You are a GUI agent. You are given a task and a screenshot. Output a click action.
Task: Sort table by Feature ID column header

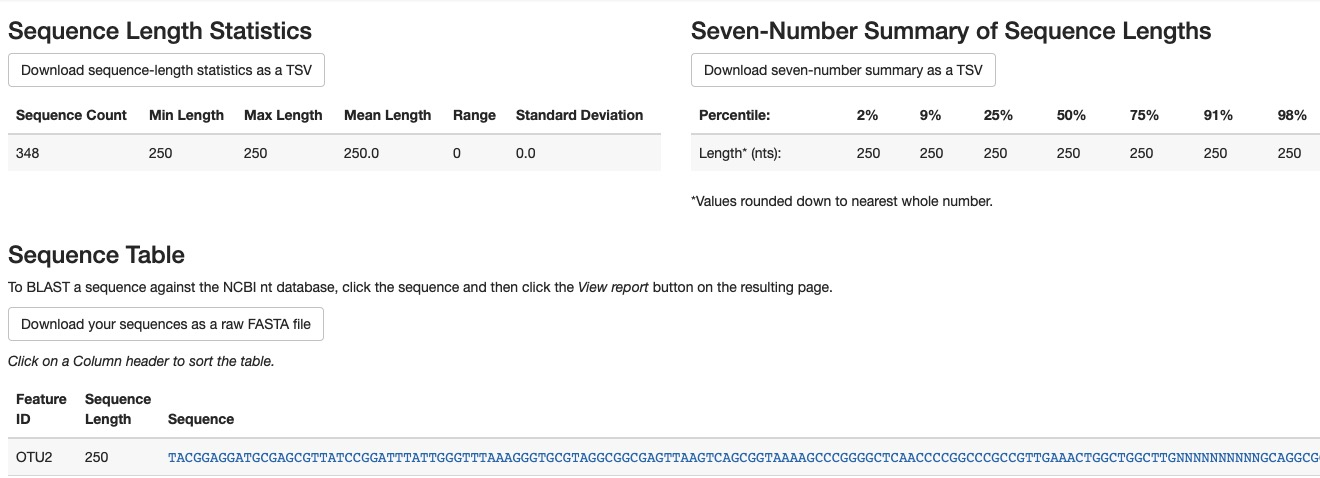41,409
